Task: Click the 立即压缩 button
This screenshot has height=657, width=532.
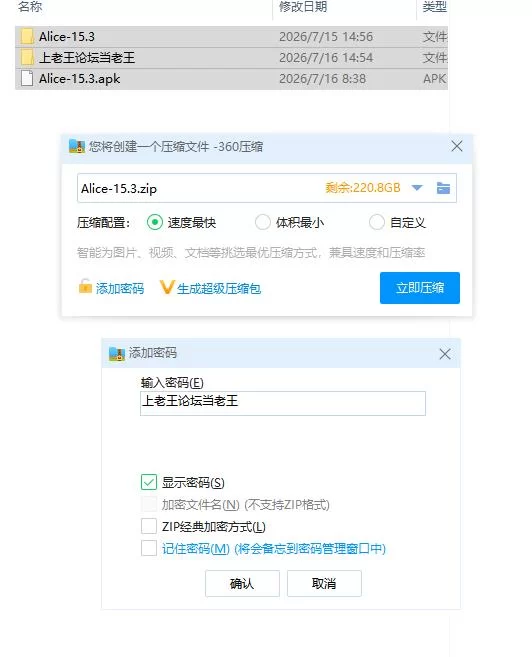Action: click(x=420, y=288)
